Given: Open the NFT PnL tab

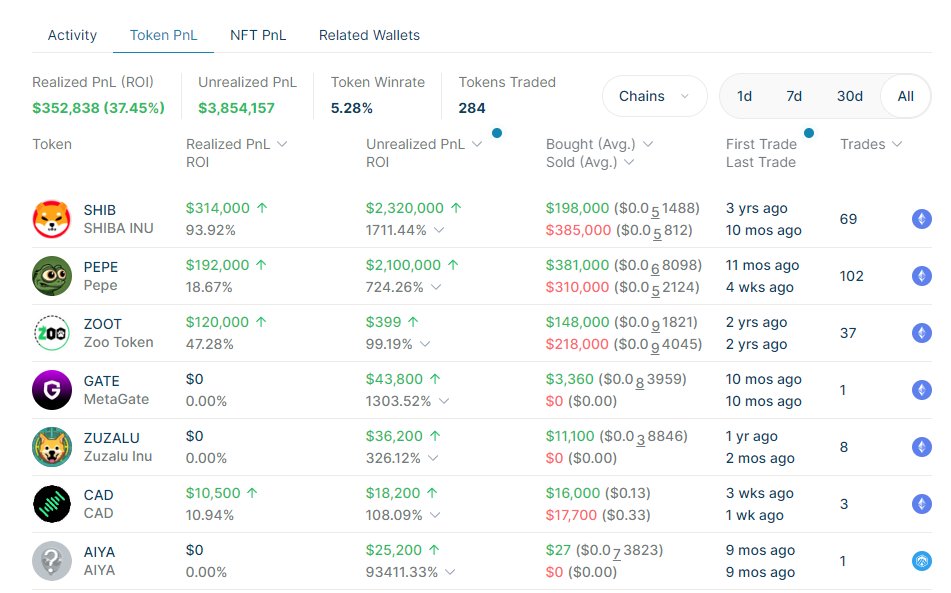Looking at the screenshot, I should coord(258,35).
